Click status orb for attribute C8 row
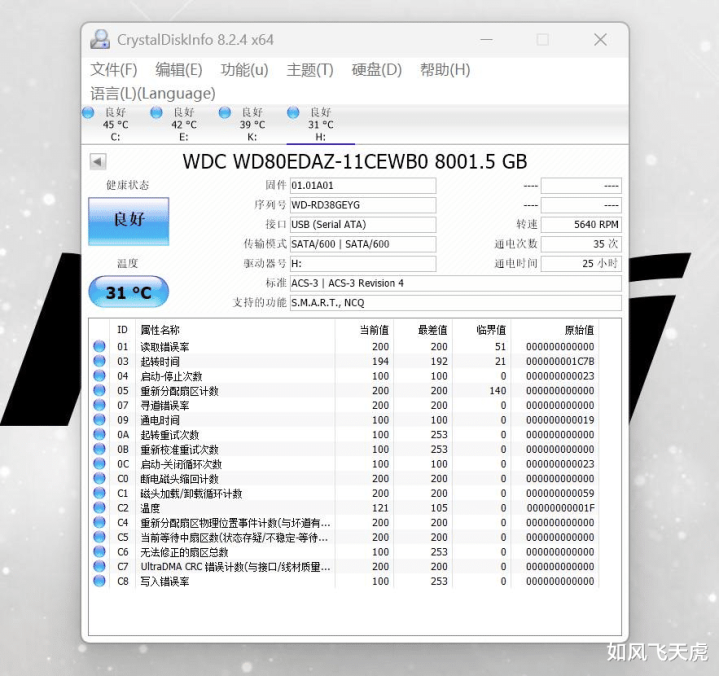Screen dimensions: 719x676 (x=99, y=581)
